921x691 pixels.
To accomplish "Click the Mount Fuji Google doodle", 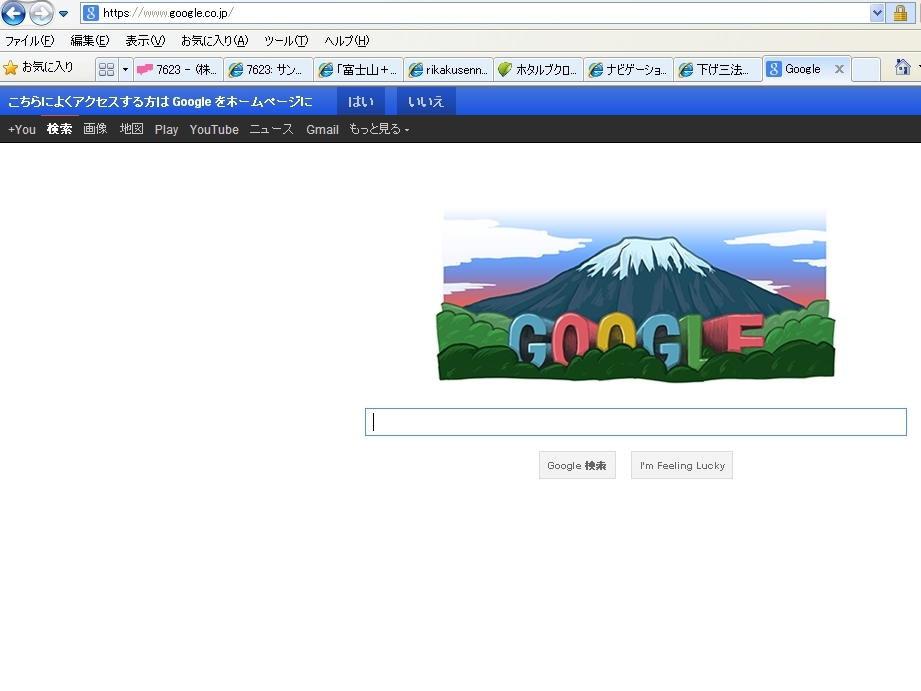I will click(x=635, y=296).
